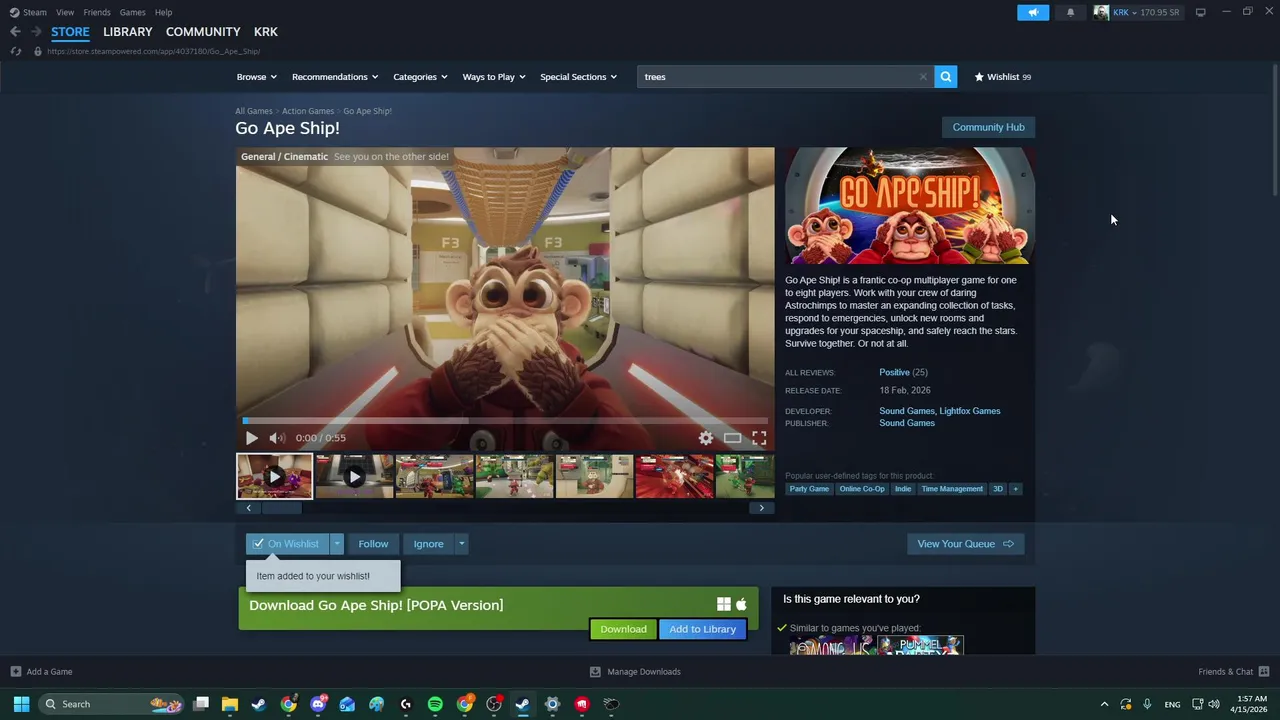Click Add to Library
This screenshot has width=1280, height=720.
click(702, 629)
